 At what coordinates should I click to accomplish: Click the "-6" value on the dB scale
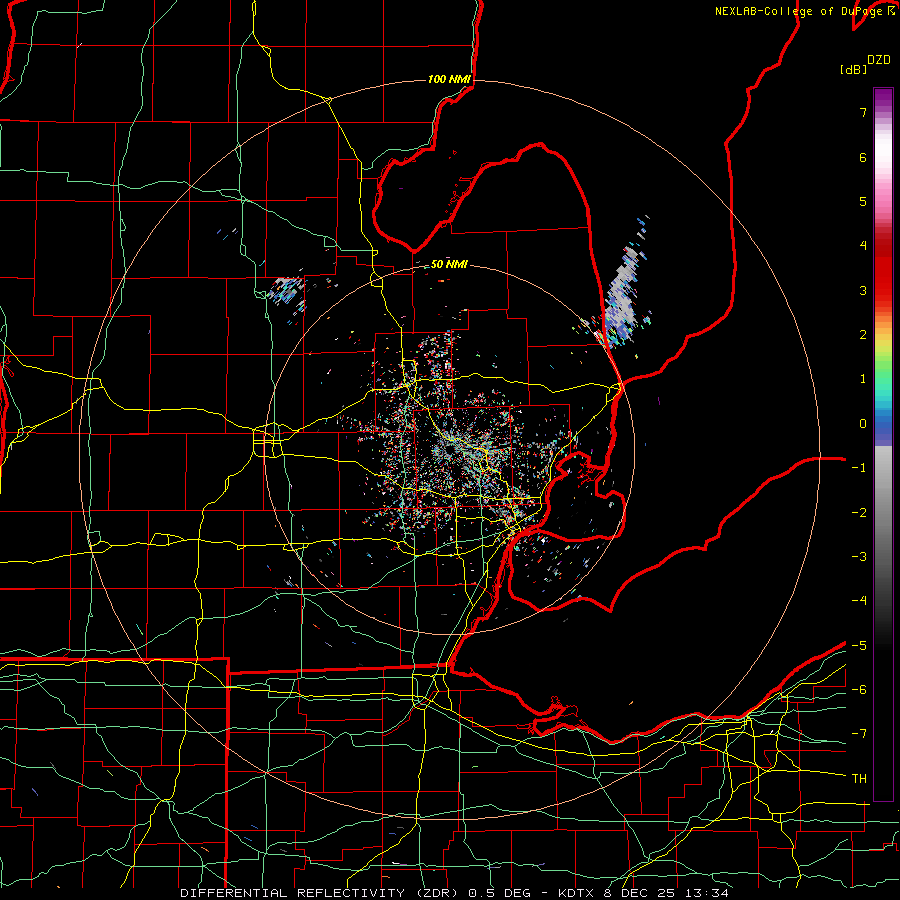tap(859, 690)
